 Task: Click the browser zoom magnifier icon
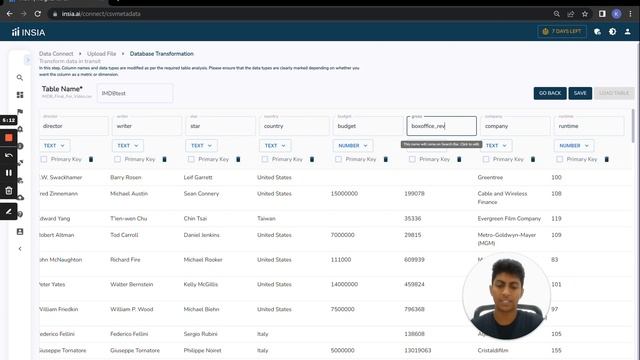pyautogui.click(x=556, y=14)
